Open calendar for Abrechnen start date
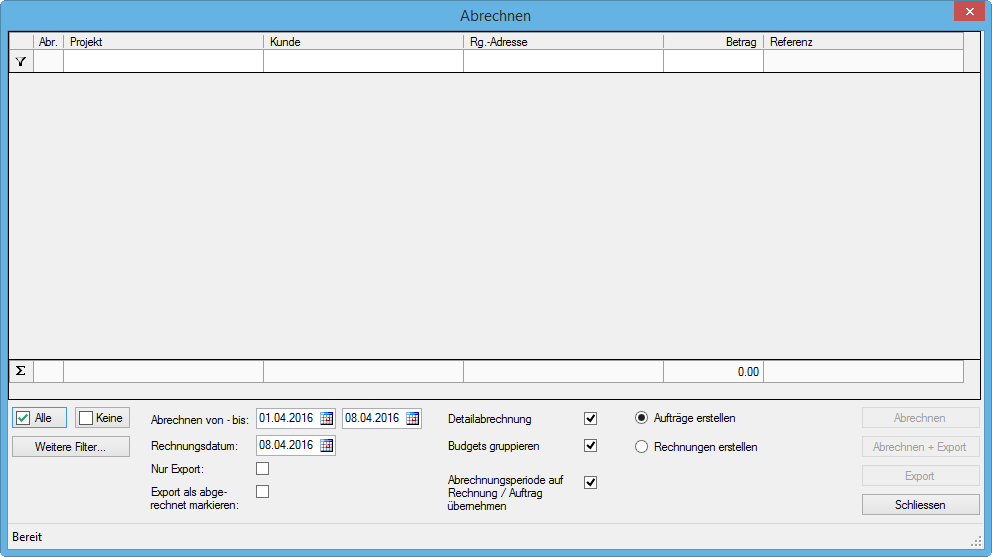 pos(326,418)
